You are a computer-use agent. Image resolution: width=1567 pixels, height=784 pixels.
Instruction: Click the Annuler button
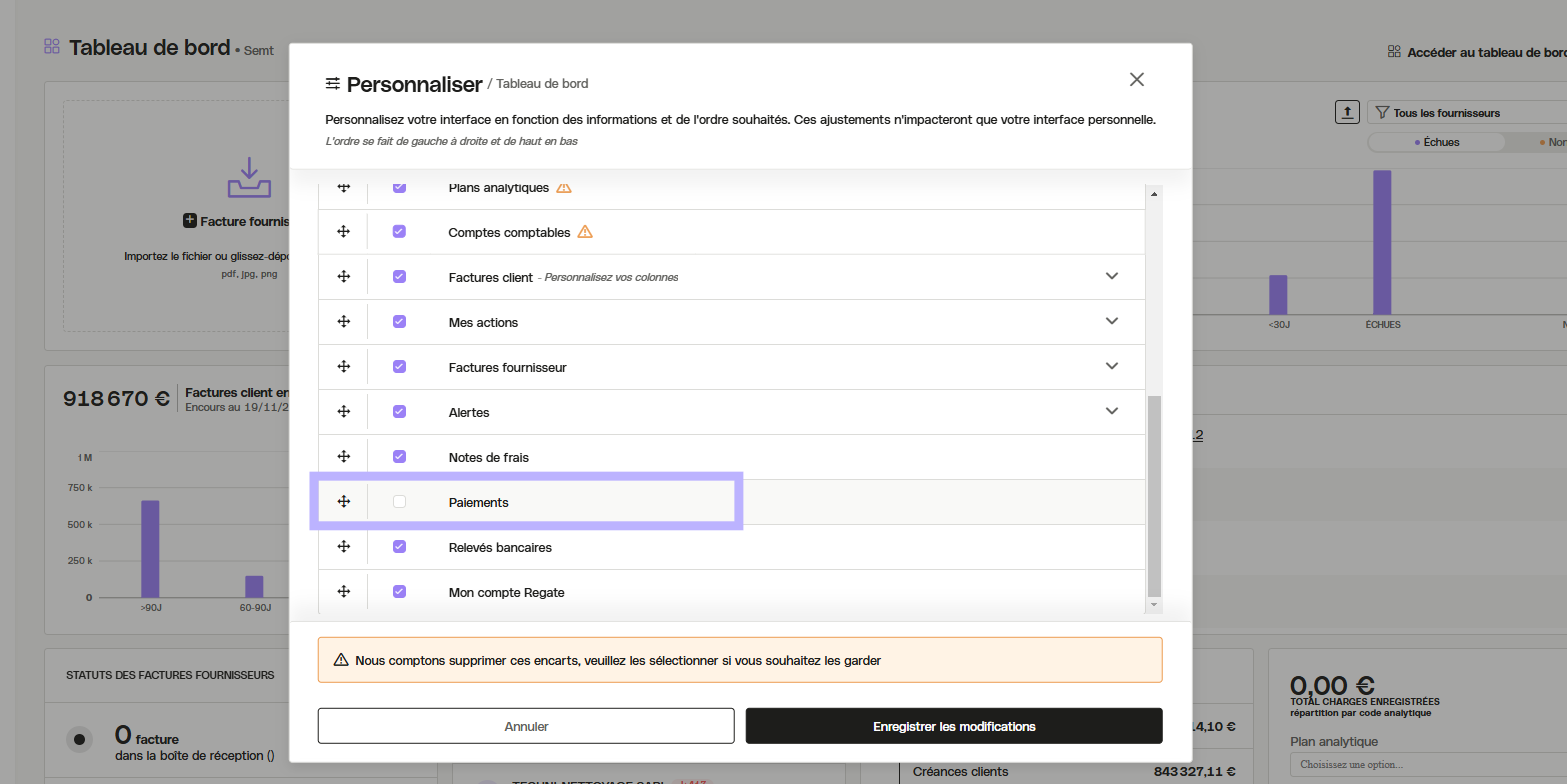[526, 726]
